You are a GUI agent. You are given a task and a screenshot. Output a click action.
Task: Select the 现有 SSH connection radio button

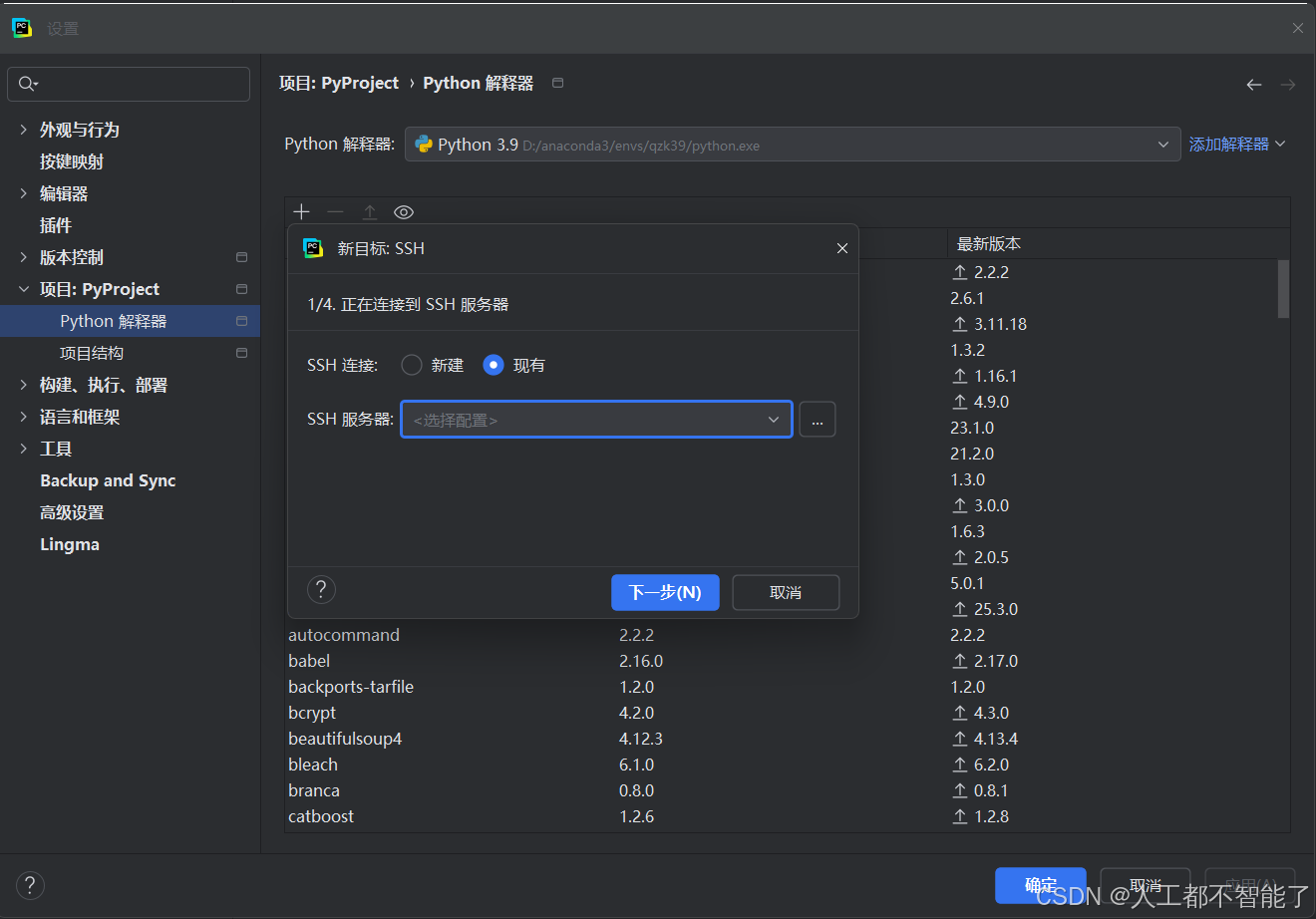tap(493, 365)
